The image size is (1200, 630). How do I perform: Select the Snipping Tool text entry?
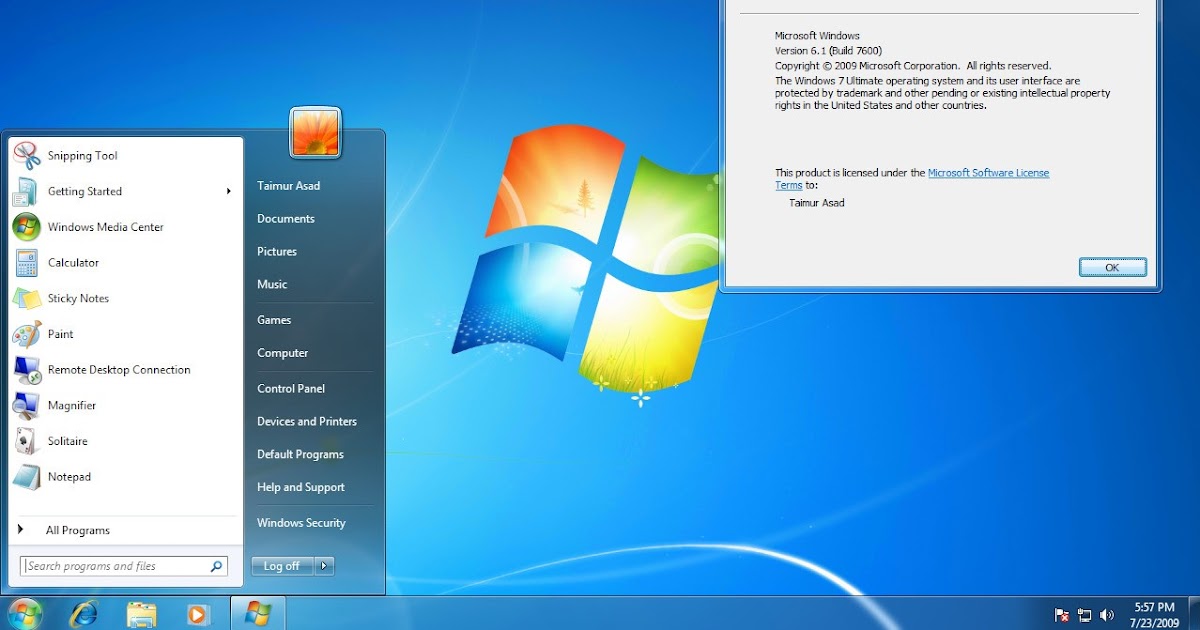tap(83, 156)
